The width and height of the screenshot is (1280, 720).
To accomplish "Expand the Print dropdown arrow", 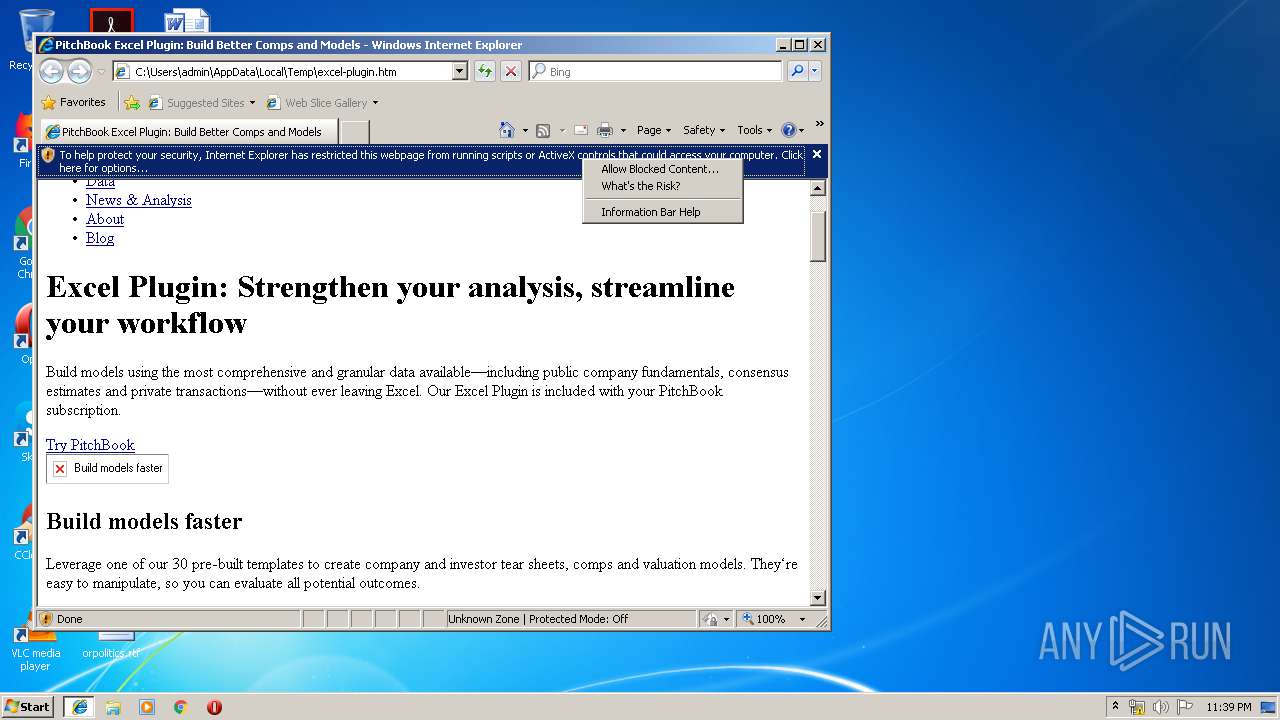I will (x=623, y=131).
